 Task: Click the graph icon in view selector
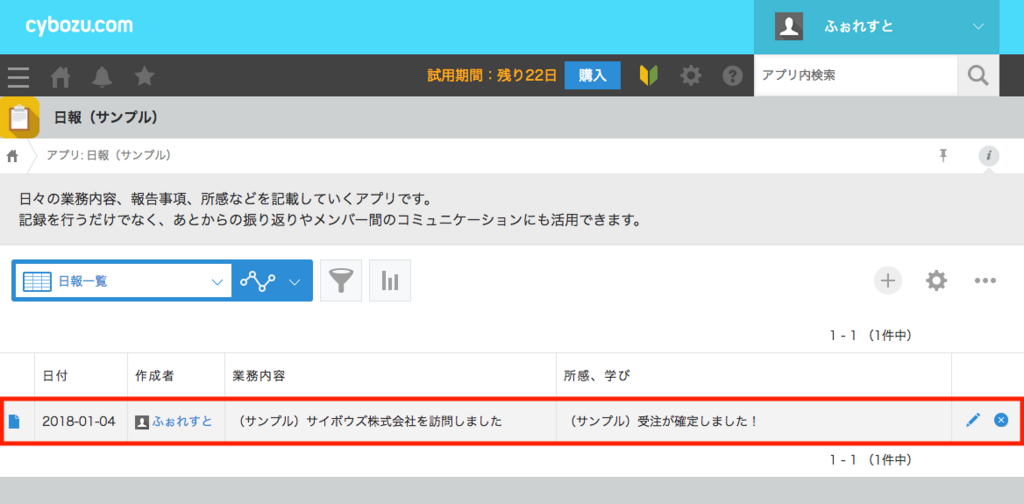257,281
